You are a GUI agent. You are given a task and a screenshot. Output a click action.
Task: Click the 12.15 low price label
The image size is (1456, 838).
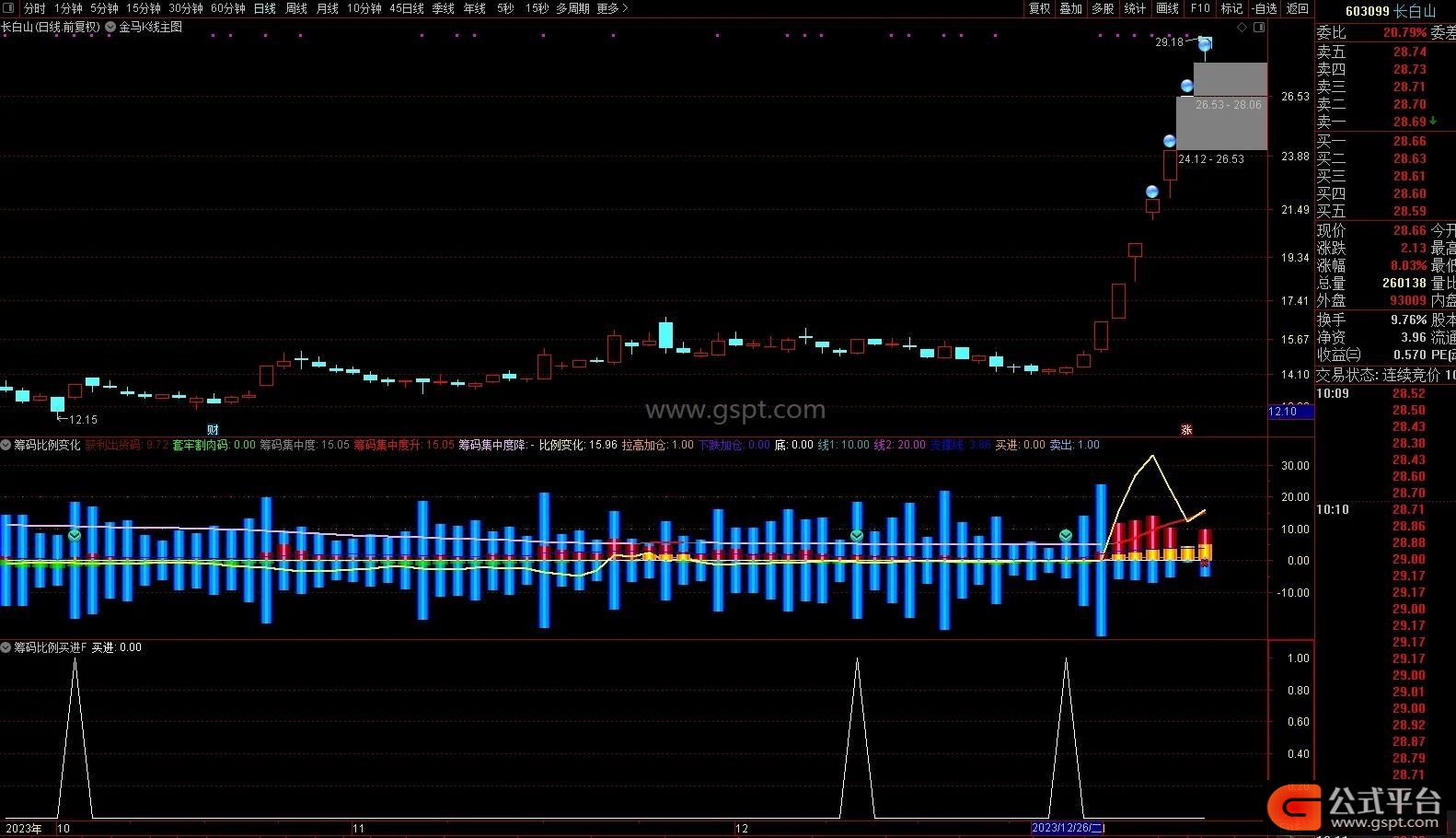(83, 420)
